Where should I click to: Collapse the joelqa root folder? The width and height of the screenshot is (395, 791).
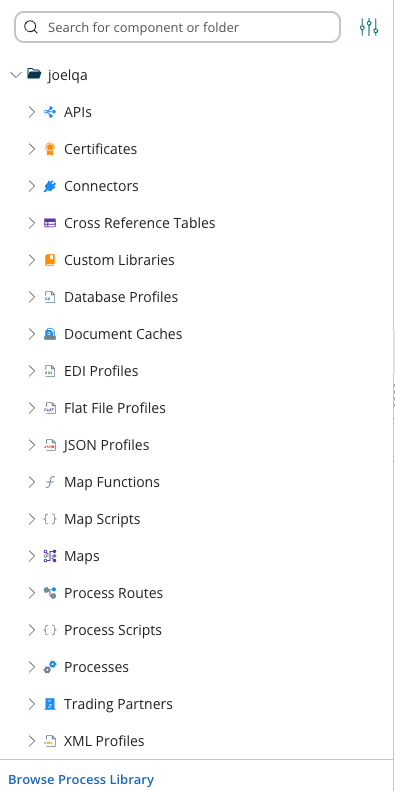coord(16,75)
